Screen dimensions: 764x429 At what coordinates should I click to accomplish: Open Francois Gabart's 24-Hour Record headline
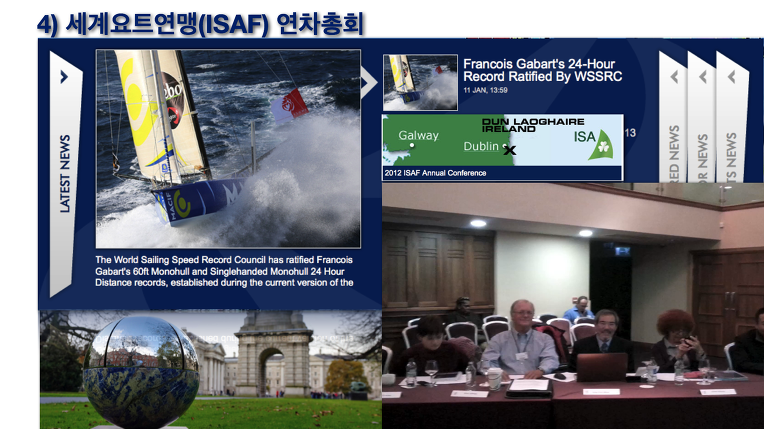542,70
